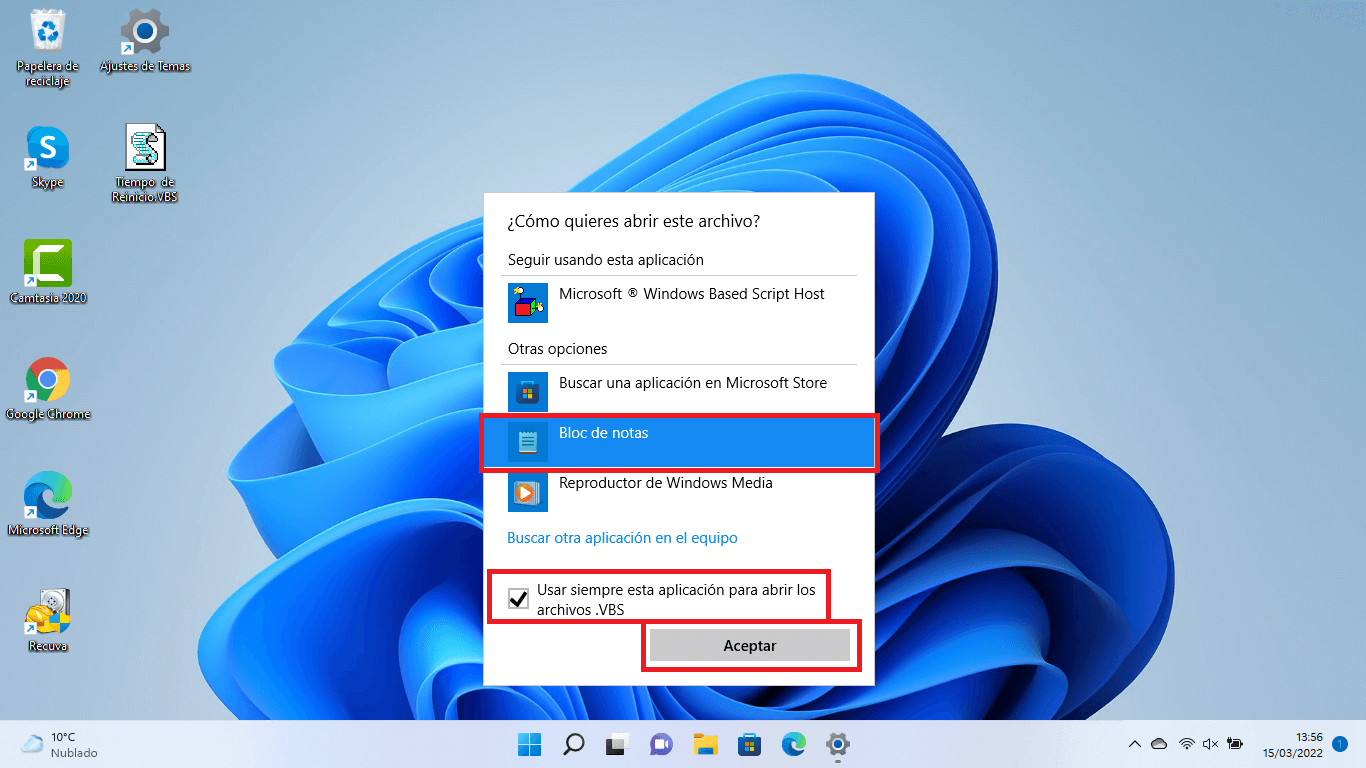Screen dimensions: 1366x768
Task: Confirm with the Aceptar button
Action: coord(750,646)
